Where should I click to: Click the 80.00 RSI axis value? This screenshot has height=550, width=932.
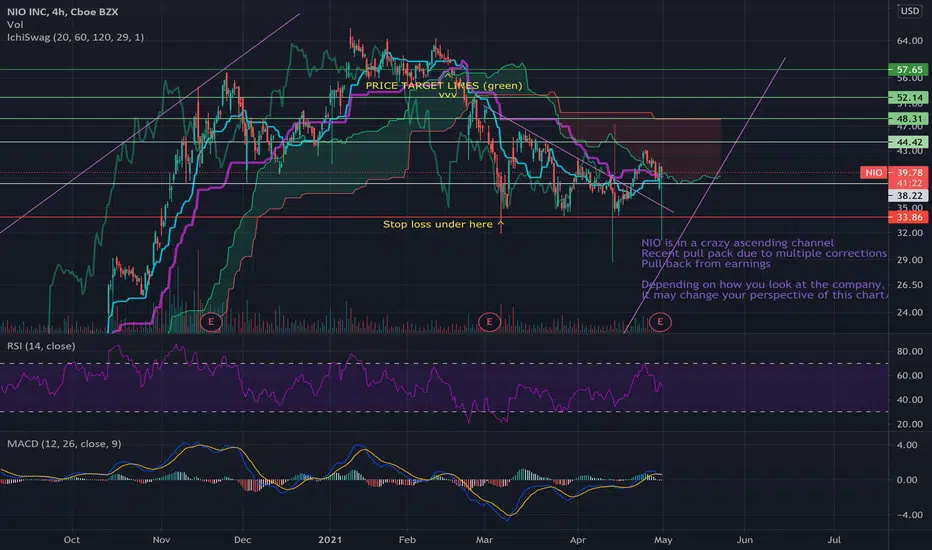coord(909,351)
